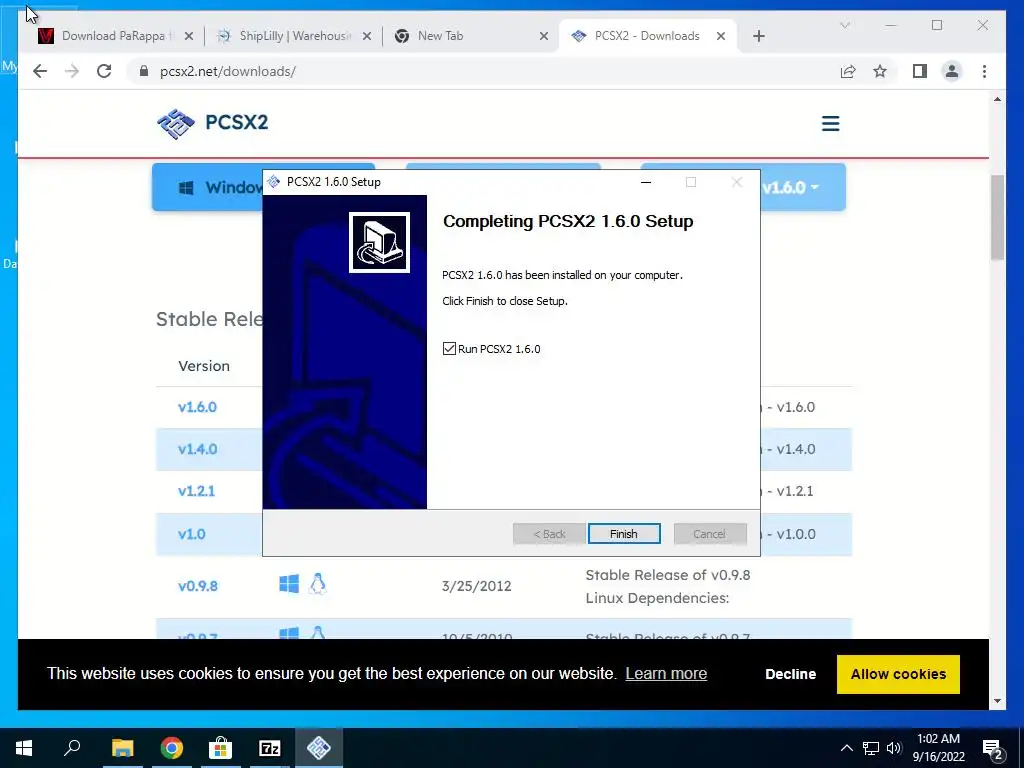Click the network tray icon
The height and width of the screenshot is (768, 1024).
click(871, 748)
